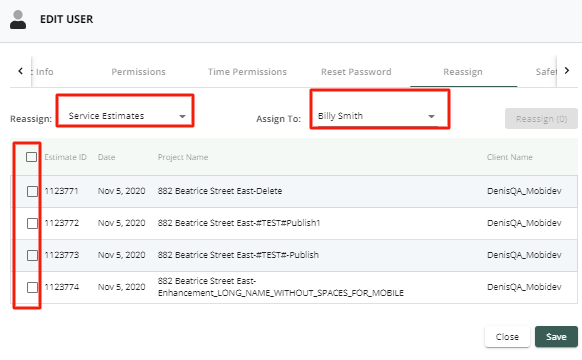Click the Close button
The image size is (582, 360).
507,337
